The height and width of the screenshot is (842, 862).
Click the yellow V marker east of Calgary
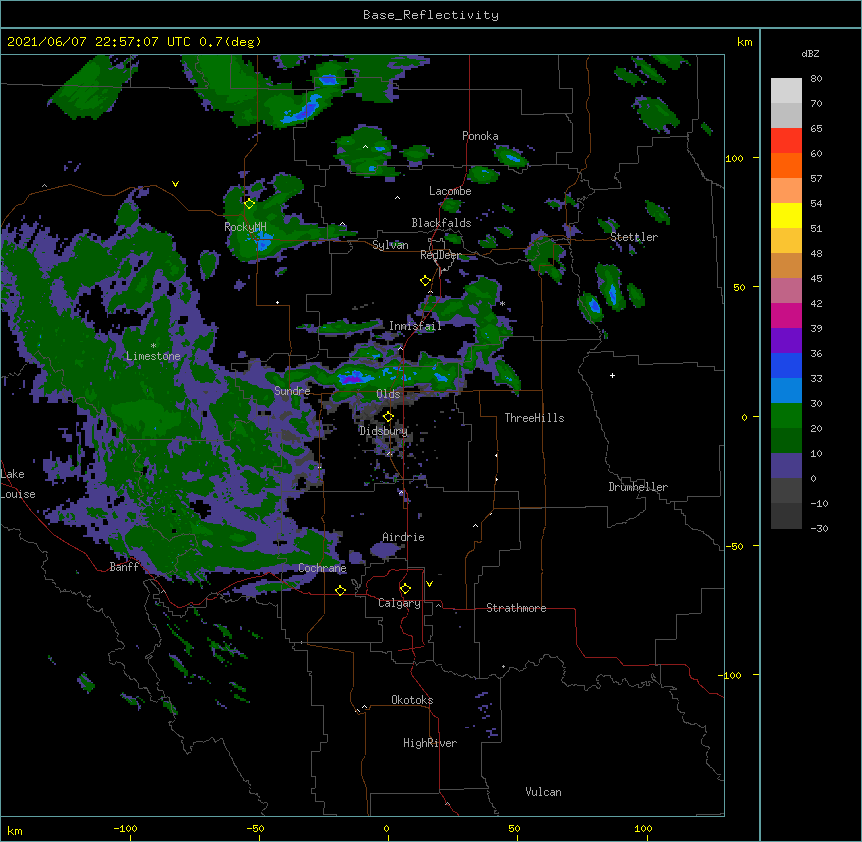[429, 584]
